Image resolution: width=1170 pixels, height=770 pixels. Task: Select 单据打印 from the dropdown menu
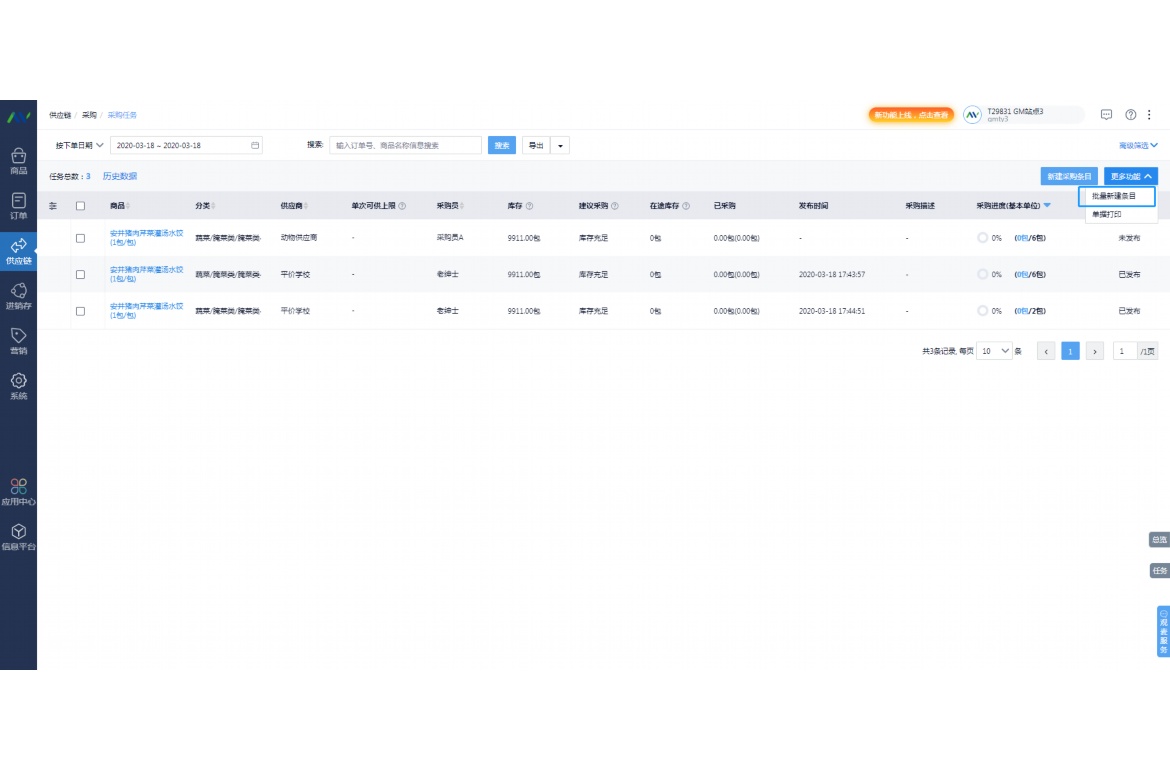1108,214
